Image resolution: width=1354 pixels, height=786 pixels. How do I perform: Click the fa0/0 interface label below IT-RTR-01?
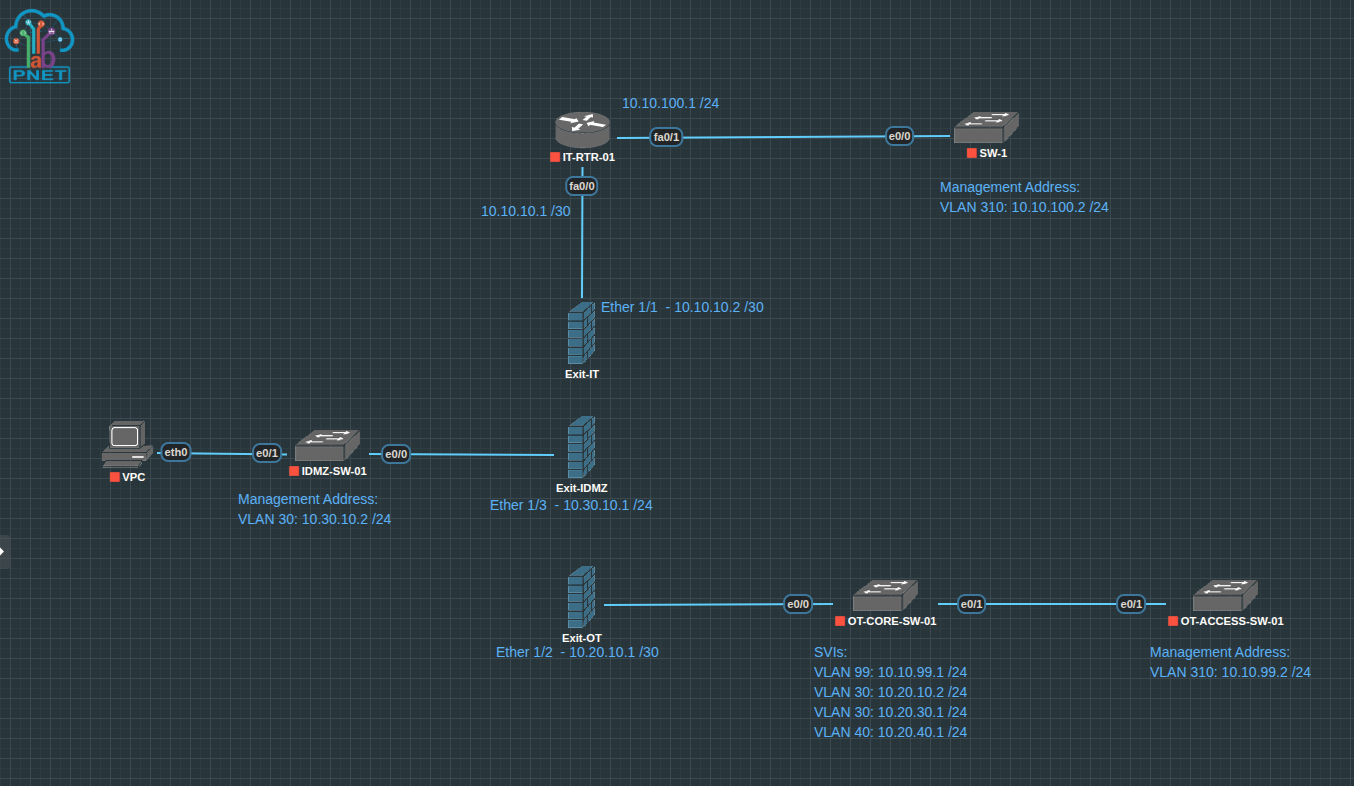click(x=582, y=186)
